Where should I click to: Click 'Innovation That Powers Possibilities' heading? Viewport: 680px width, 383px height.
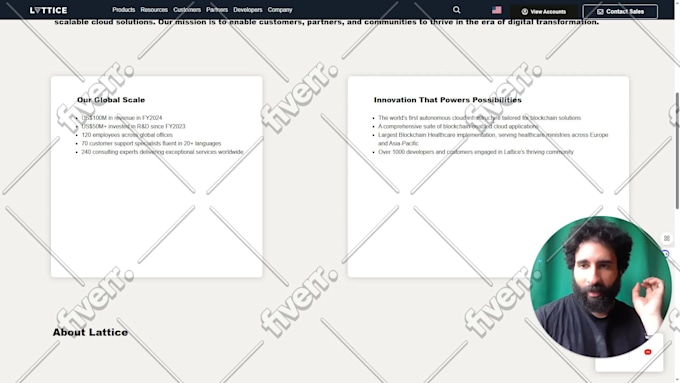(x=448, y=100)
